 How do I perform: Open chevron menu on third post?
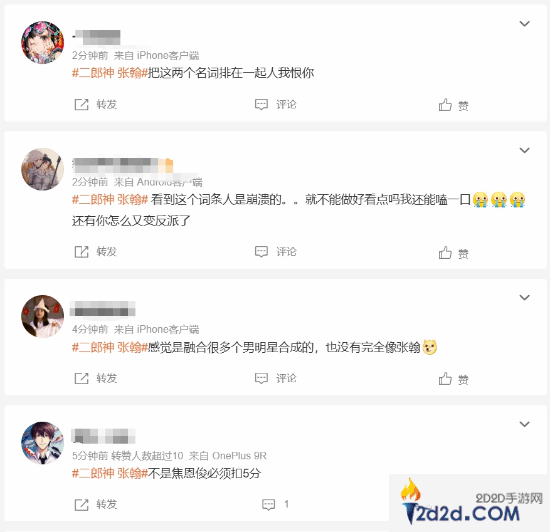pos(524,297)
